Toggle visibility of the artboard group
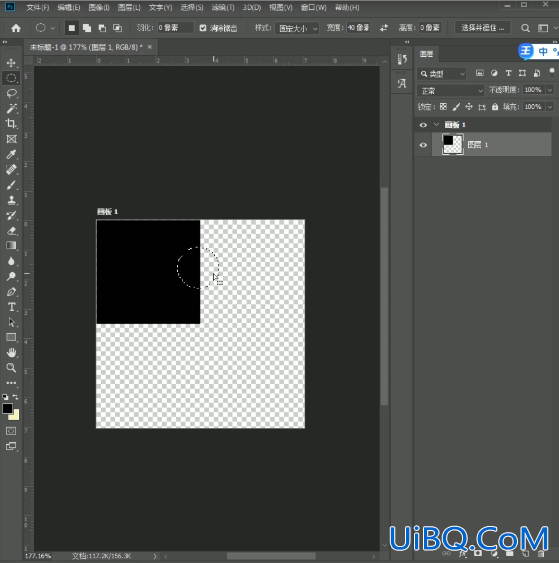The image size is (559, 563). pos(423,125)
